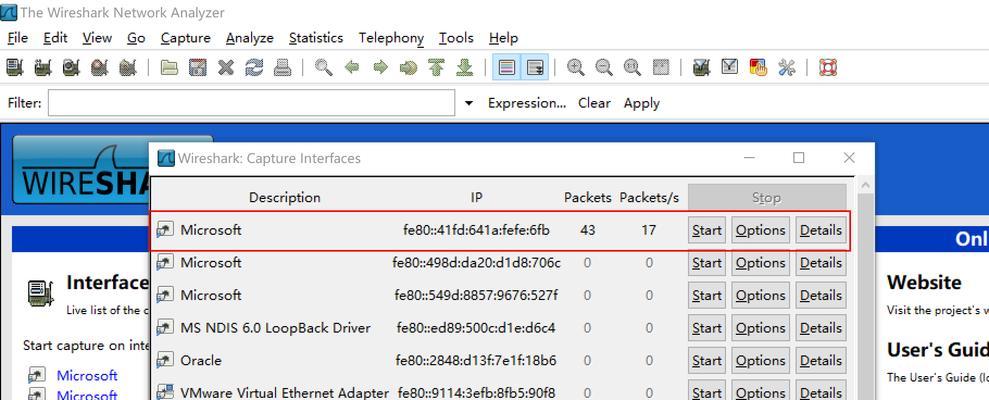Open help lifebuoy icon
The width and height of the screenshot is (989, 400).
click(828, 68)
